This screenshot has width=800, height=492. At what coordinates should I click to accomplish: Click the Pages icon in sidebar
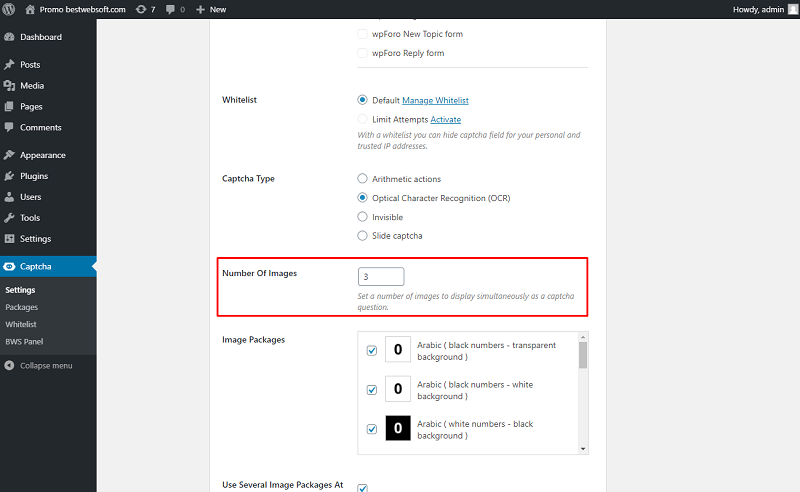click(x=9, y=106)
